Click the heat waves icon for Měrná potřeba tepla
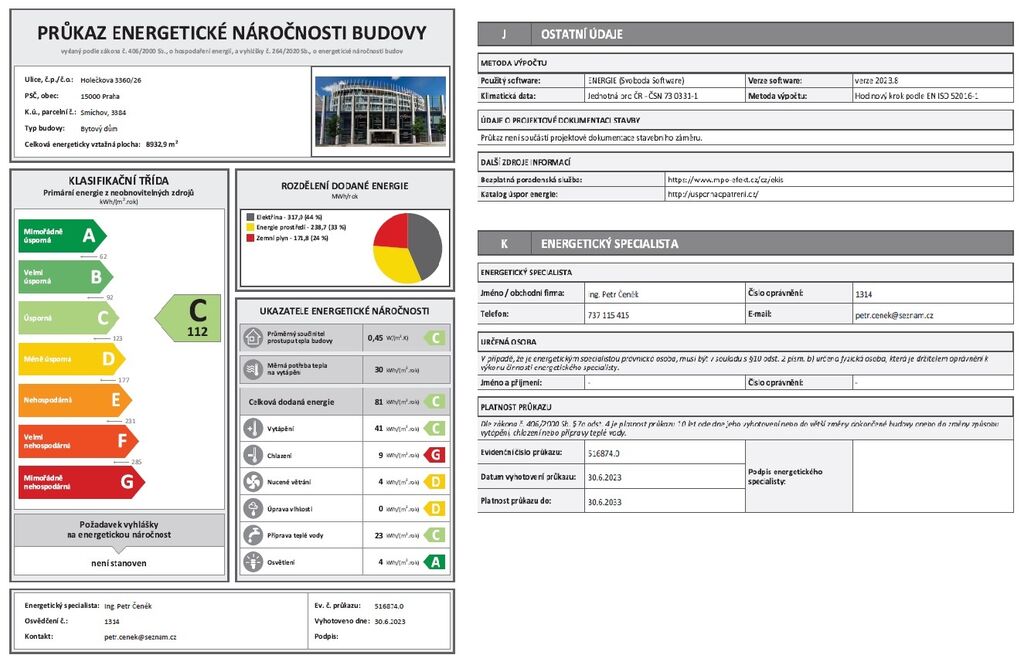1024x665 pixels. (251, 369)
